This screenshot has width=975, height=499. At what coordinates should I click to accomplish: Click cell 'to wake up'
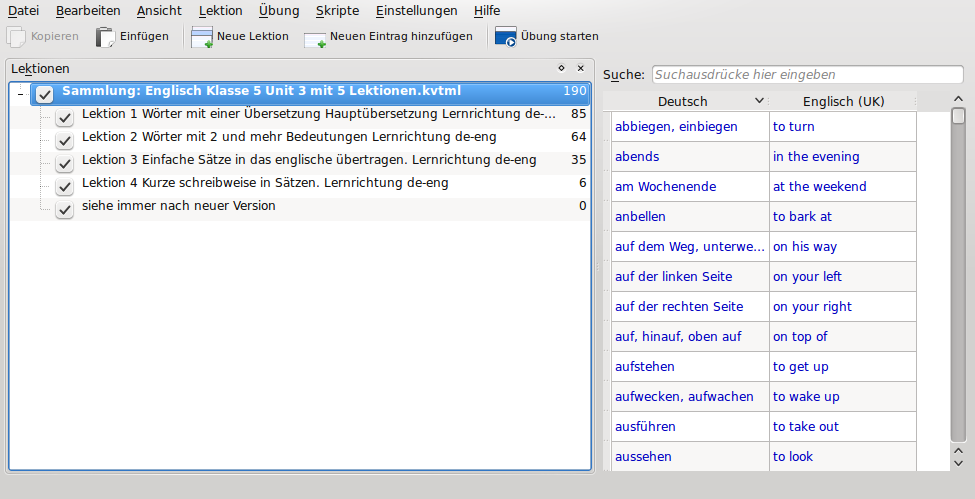click(x=843, y=396)
